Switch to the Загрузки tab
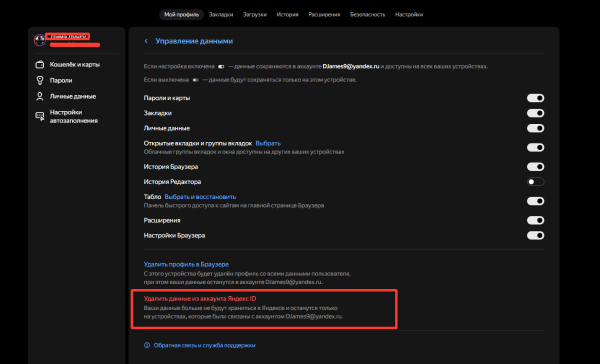This screenshot has height=364, width=600. pyautogui.click(x=255, y=15)
